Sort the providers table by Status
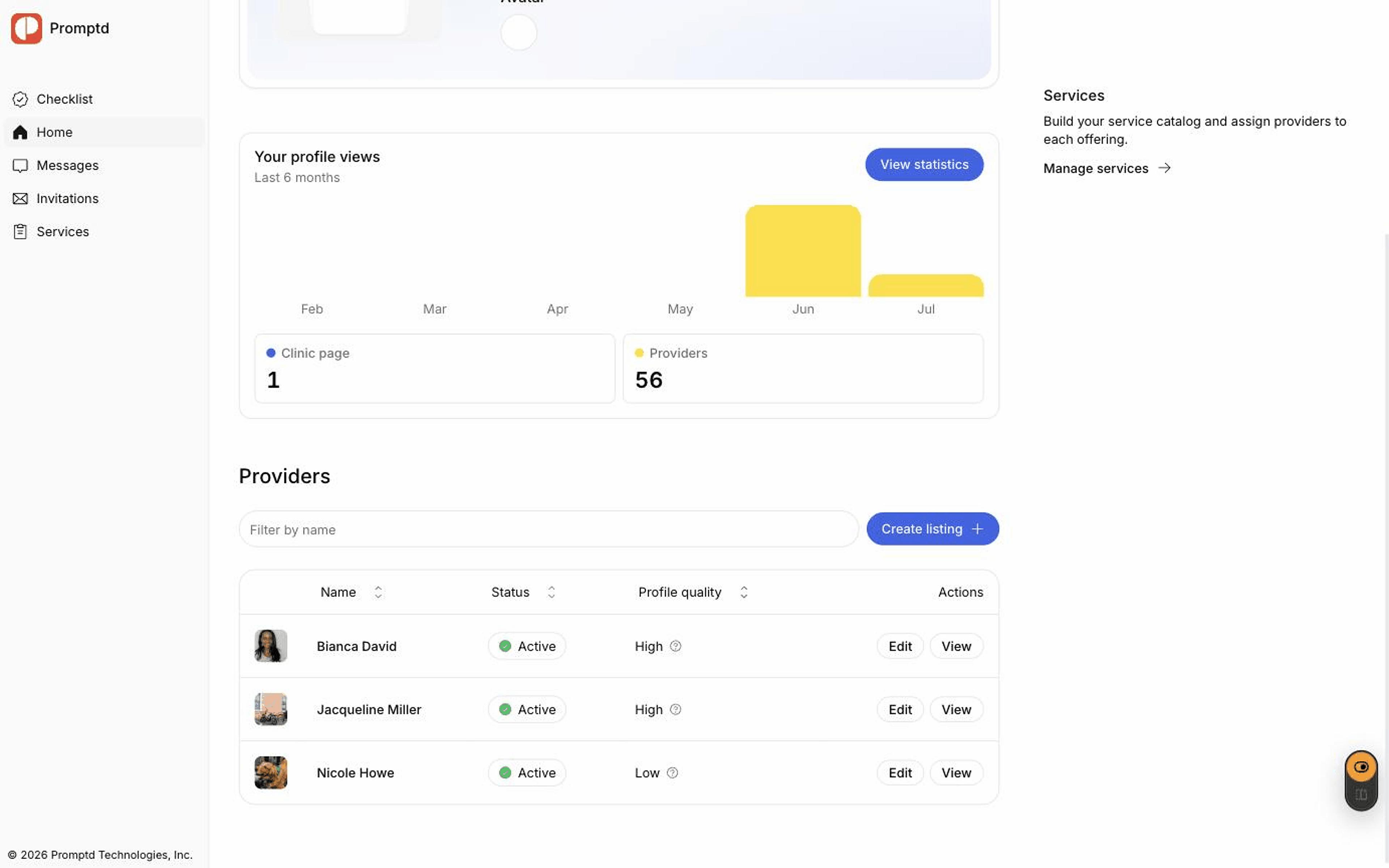Viewport: 1389px width, 868px height. point(523,592)
